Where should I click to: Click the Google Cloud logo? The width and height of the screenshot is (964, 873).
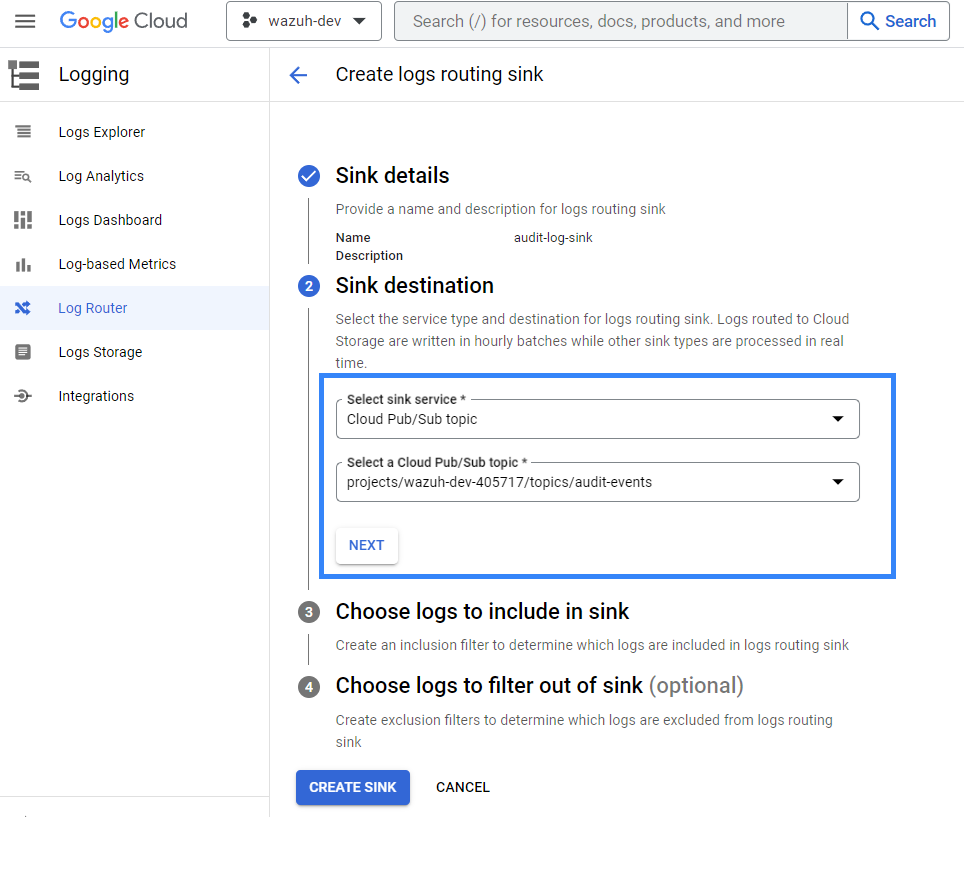tap(123, 21)
